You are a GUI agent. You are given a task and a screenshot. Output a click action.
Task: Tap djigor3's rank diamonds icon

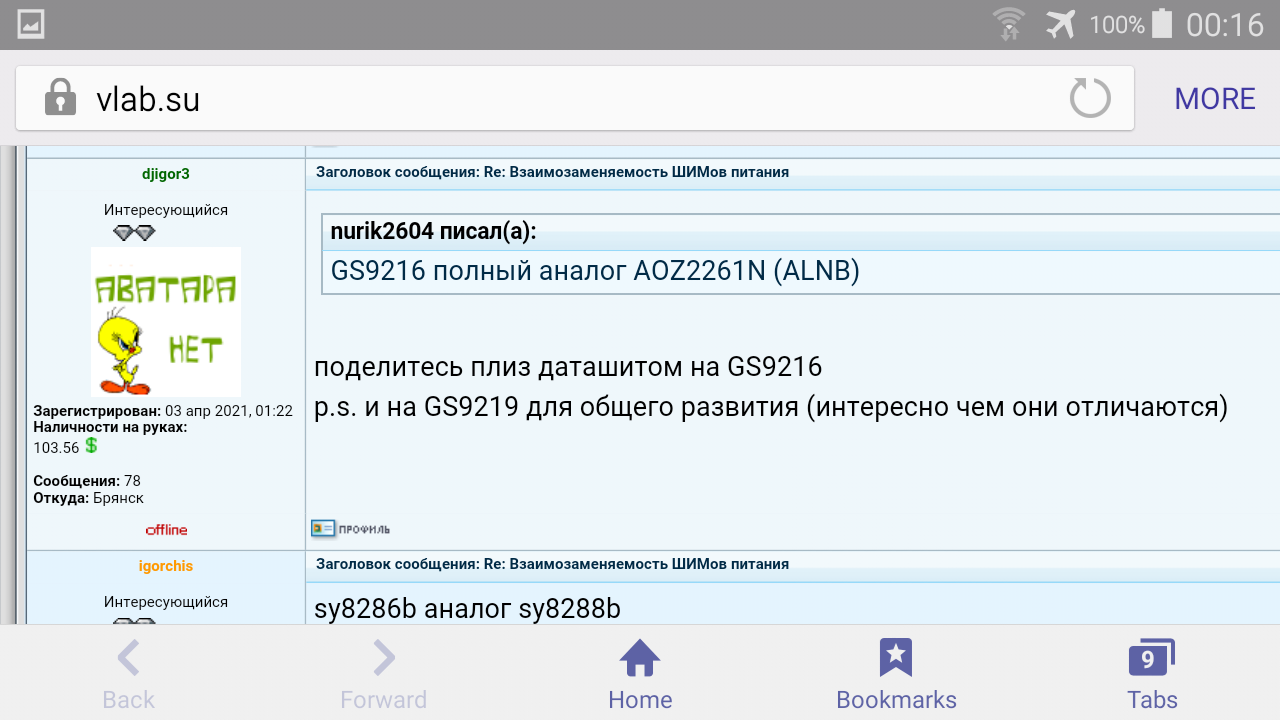pyautogui.click(x=134, y=233)
